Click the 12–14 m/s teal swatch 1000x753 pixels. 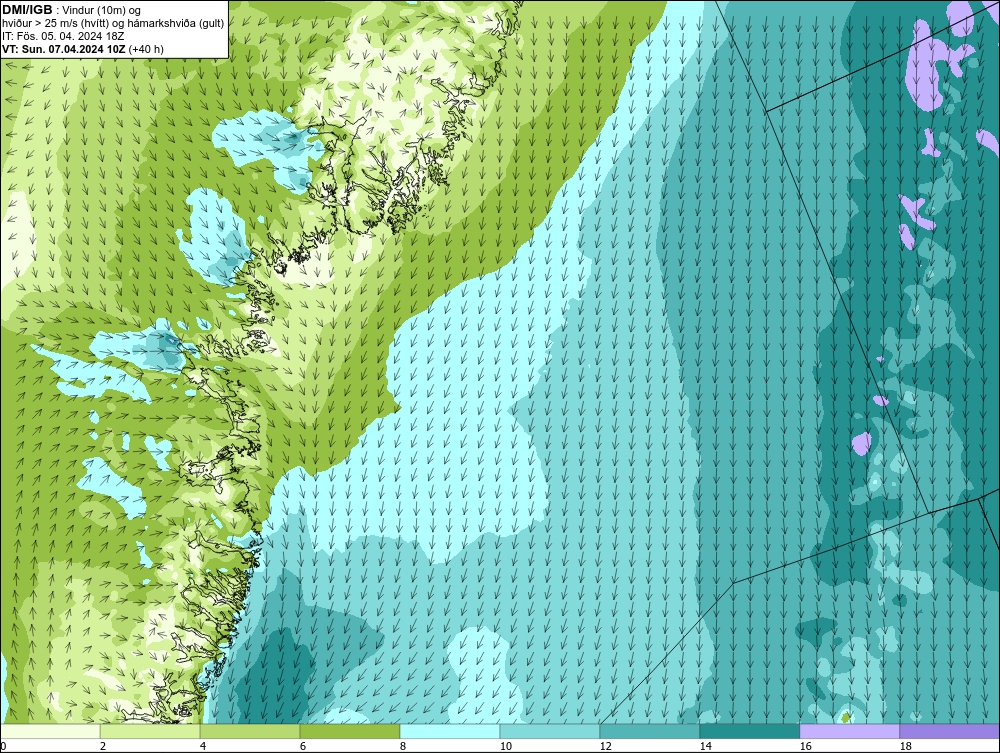[x=650, y=731]
